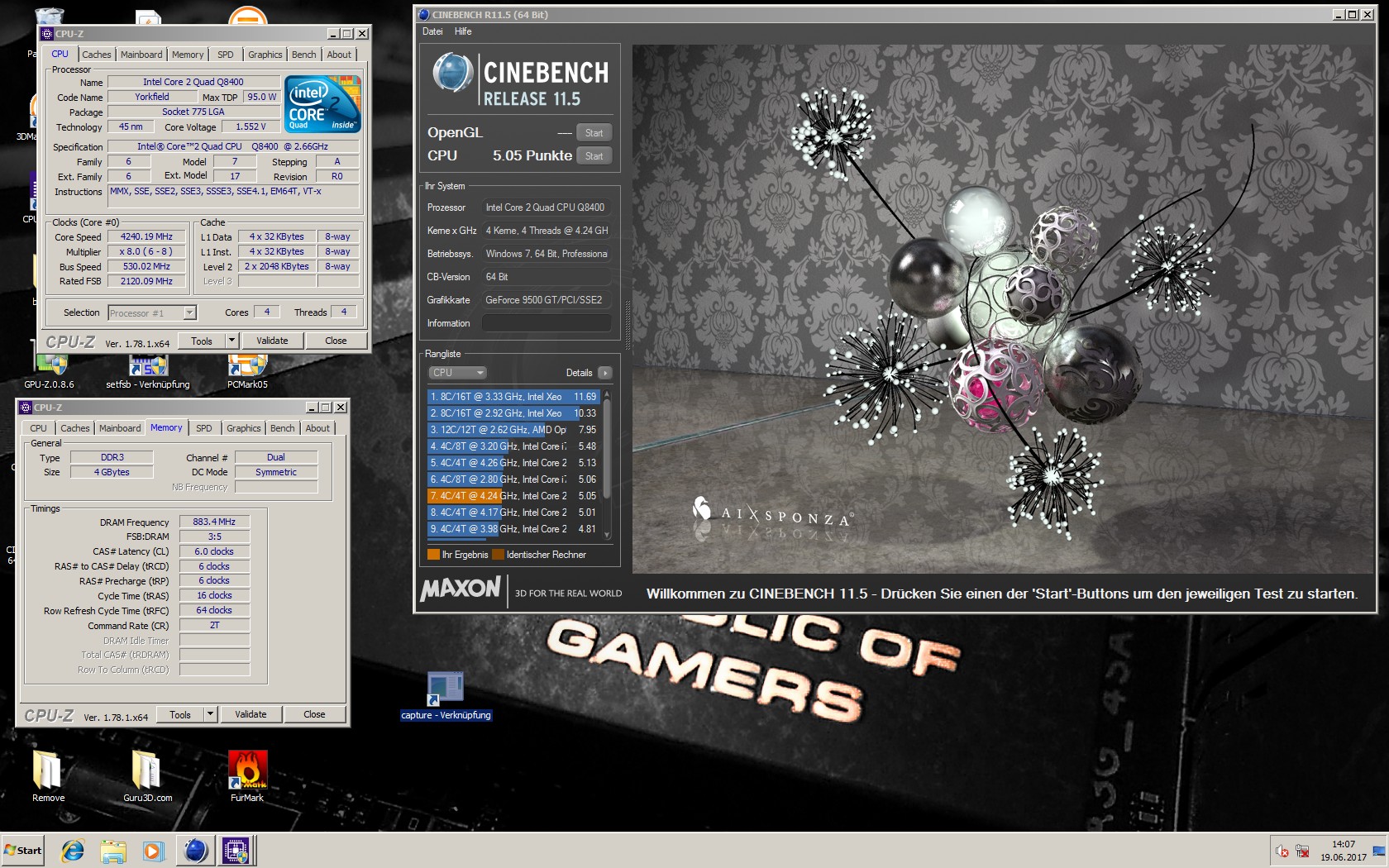This screenshot has width=1389, height=868.
Task: Click Validate in the upper CPU-Z window
Action: point(272,341)
